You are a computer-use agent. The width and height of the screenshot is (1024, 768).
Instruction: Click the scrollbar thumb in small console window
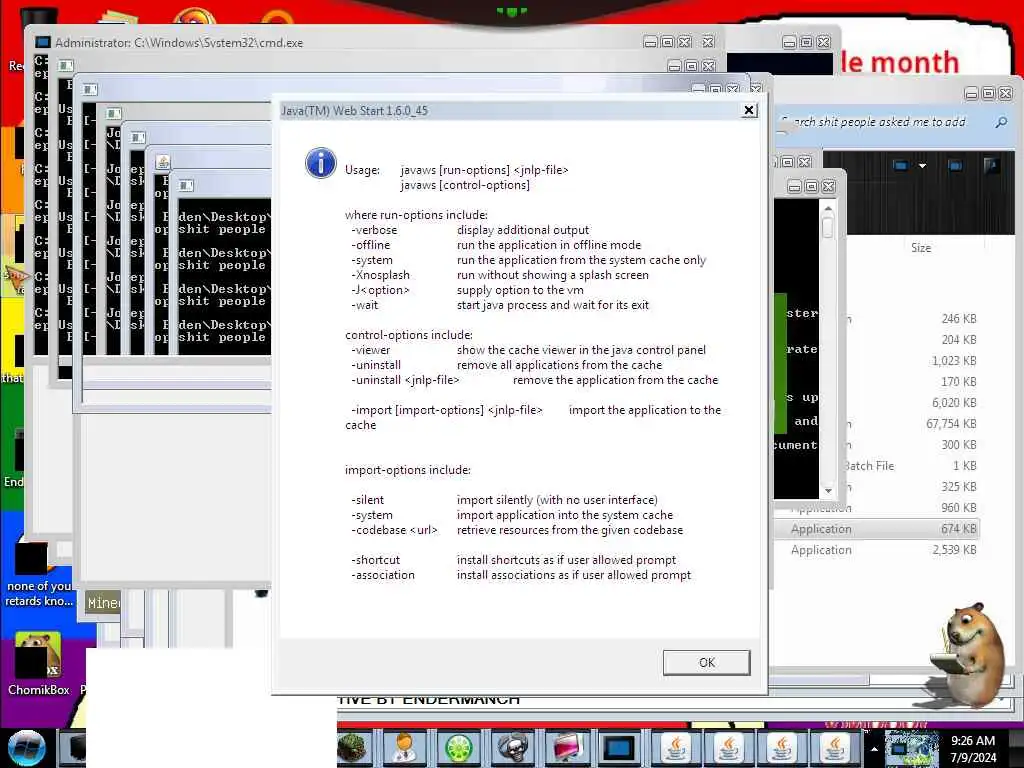click(x=828, y=227)
